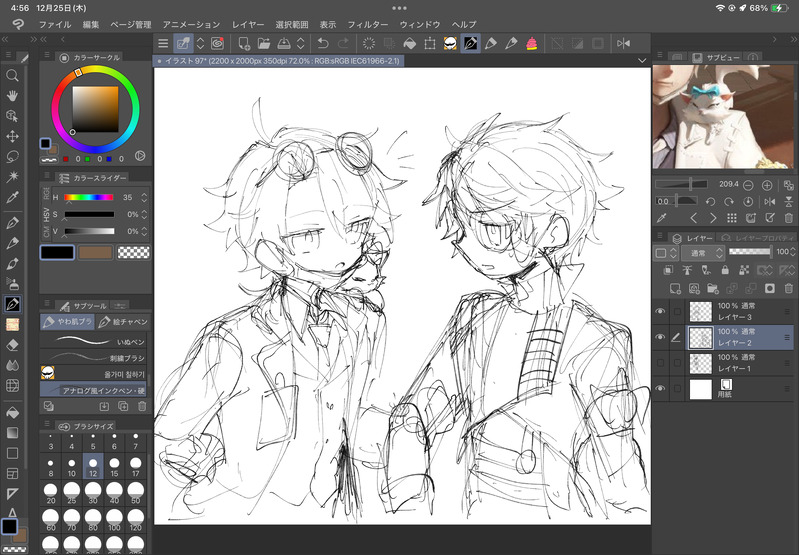Click the New layer folder icon
Image resolution: width=799 pixels, height=555 pixels.
point(713,289)
